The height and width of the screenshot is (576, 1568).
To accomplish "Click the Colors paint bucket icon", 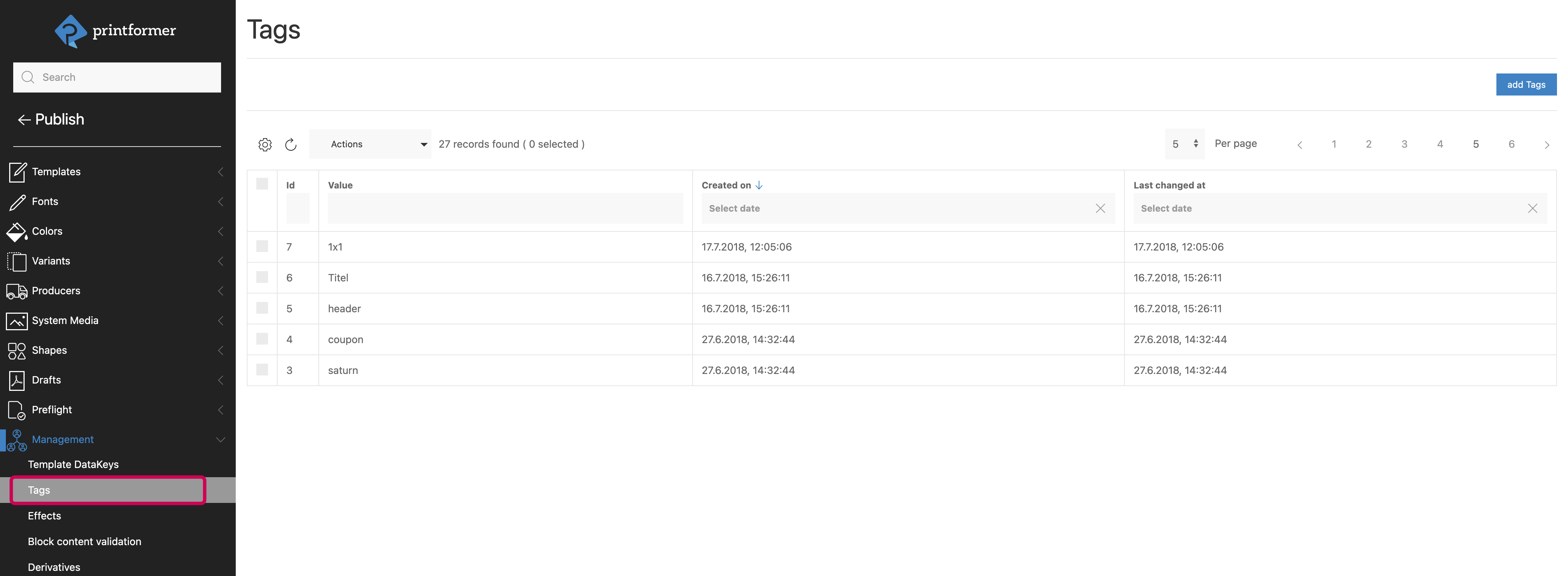I will pos(17,231).
